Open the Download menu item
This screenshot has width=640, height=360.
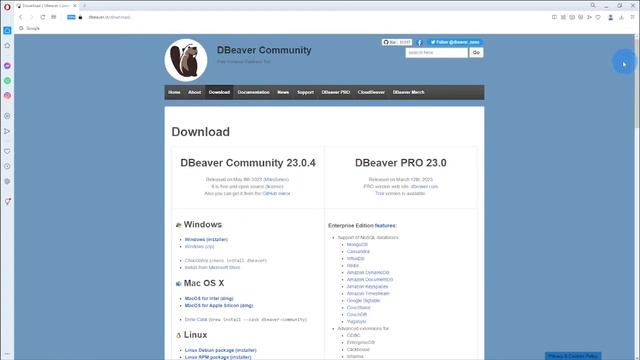click(x=220, y=92)
